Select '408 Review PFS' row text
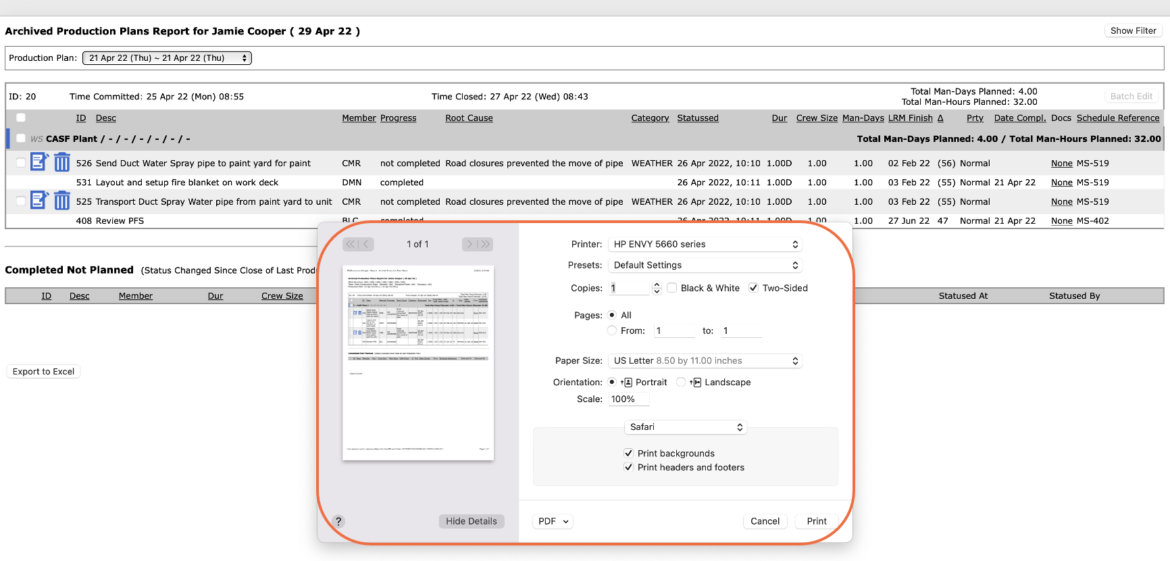Image resolution: width=1170 pixels, height=561 pixels. pos(109,221)
